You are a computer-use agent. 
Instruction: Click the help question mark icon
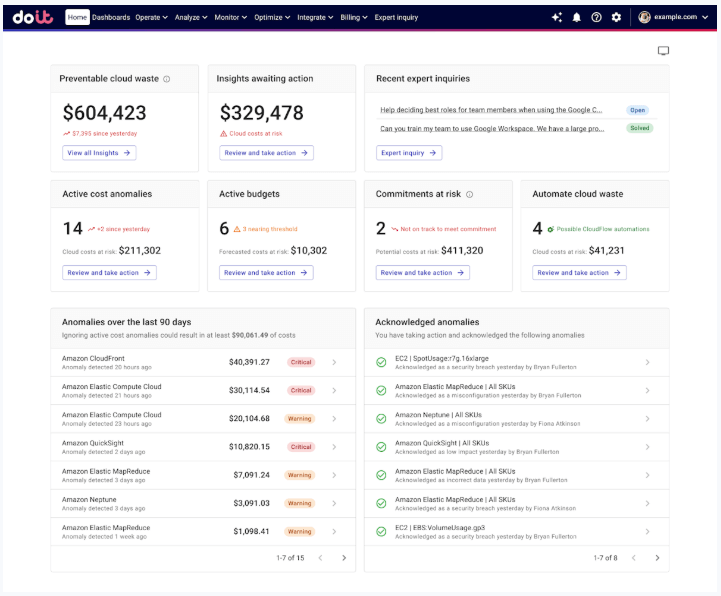click(597, 17)
